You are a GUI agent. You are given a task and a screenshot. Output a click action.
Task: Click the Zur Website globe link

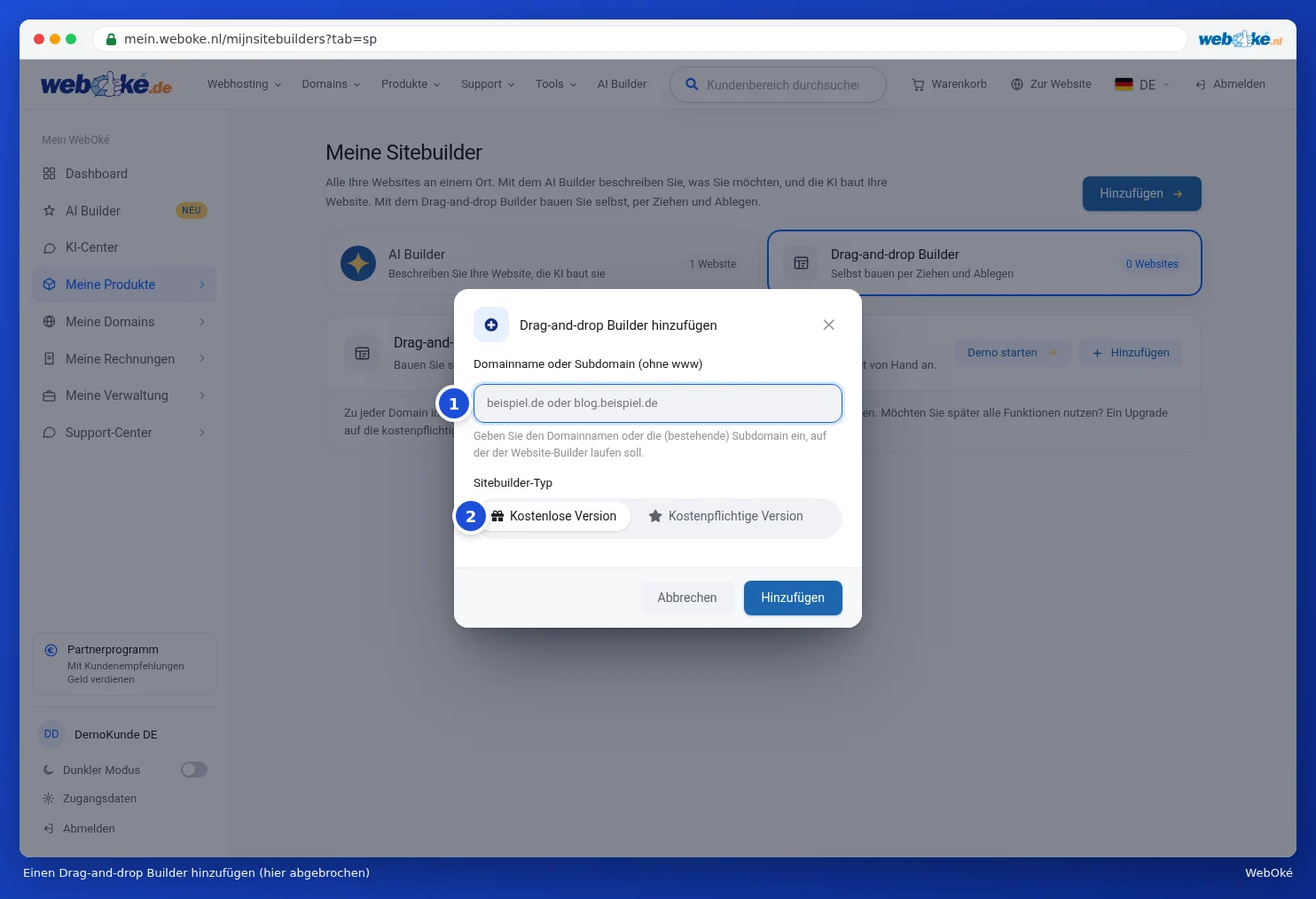coord(1051,84)
